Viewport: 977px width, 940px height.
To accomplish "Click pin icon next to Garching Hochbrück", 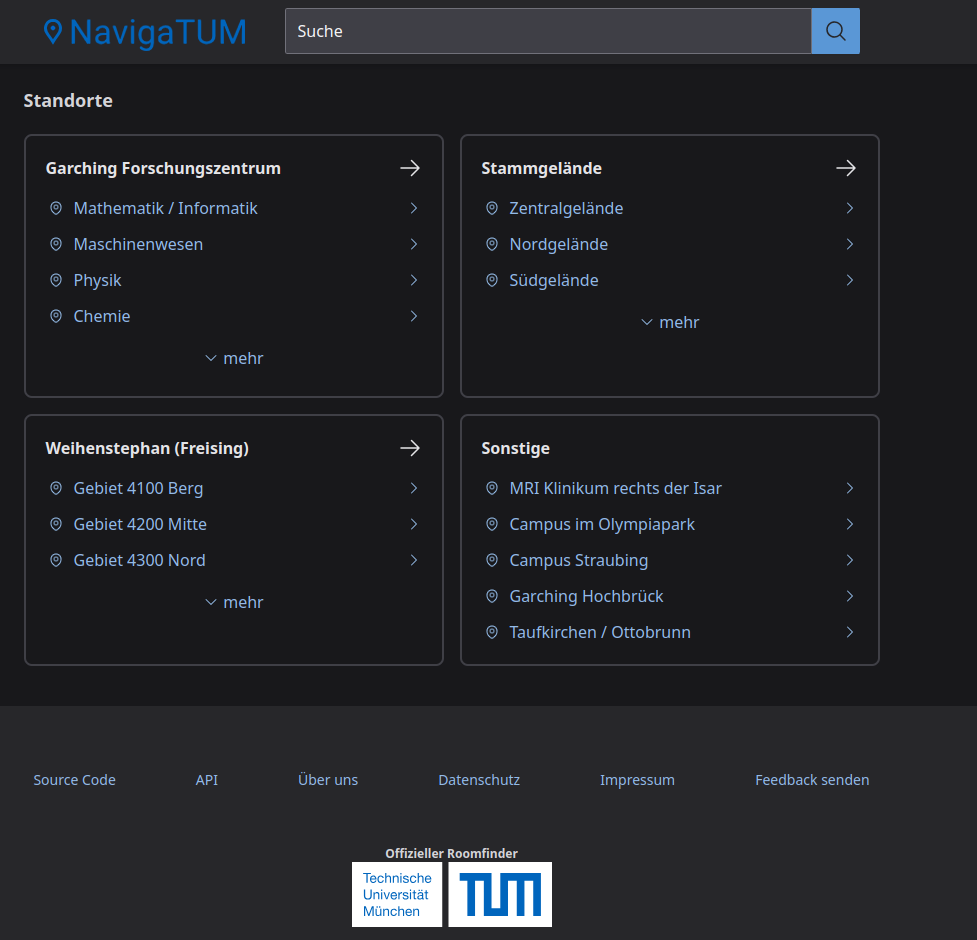I will tap(492, 597).
